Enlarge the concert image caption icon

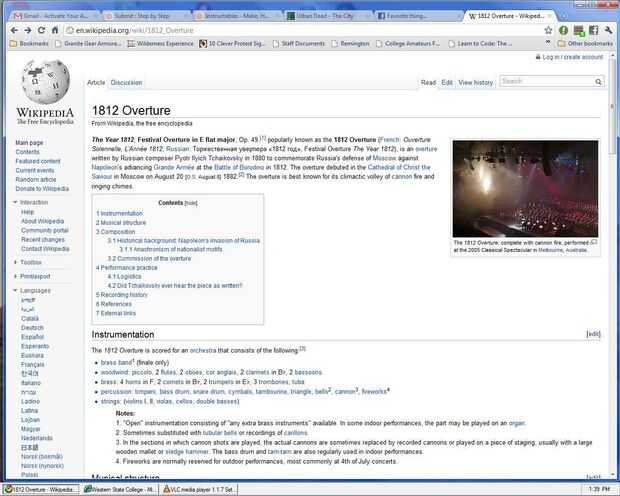[x=593, y=242]
